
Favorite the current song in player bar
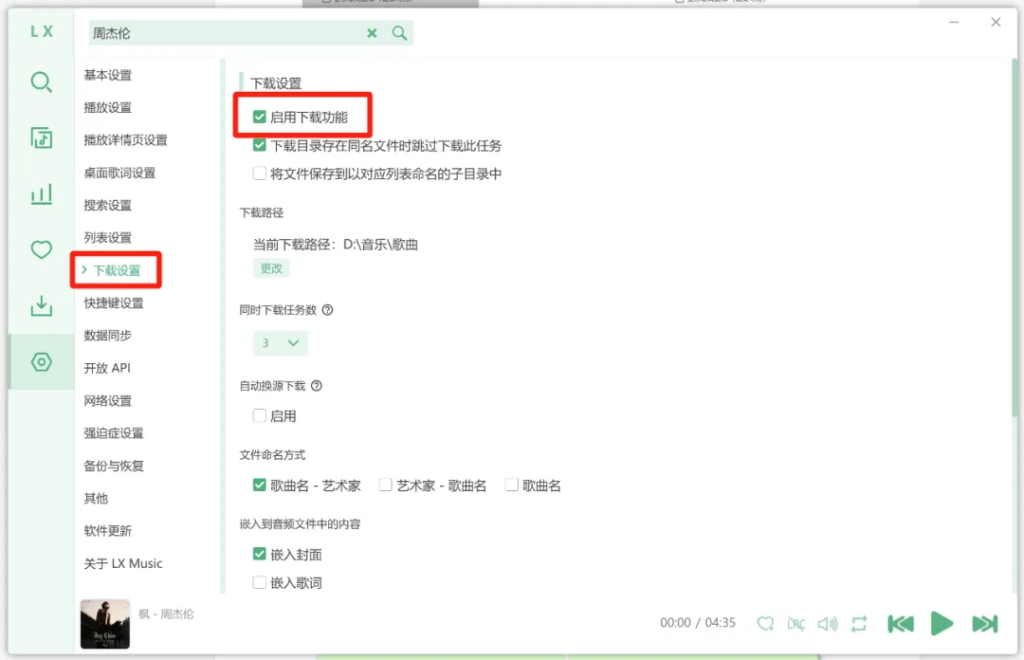click(765, 623)
